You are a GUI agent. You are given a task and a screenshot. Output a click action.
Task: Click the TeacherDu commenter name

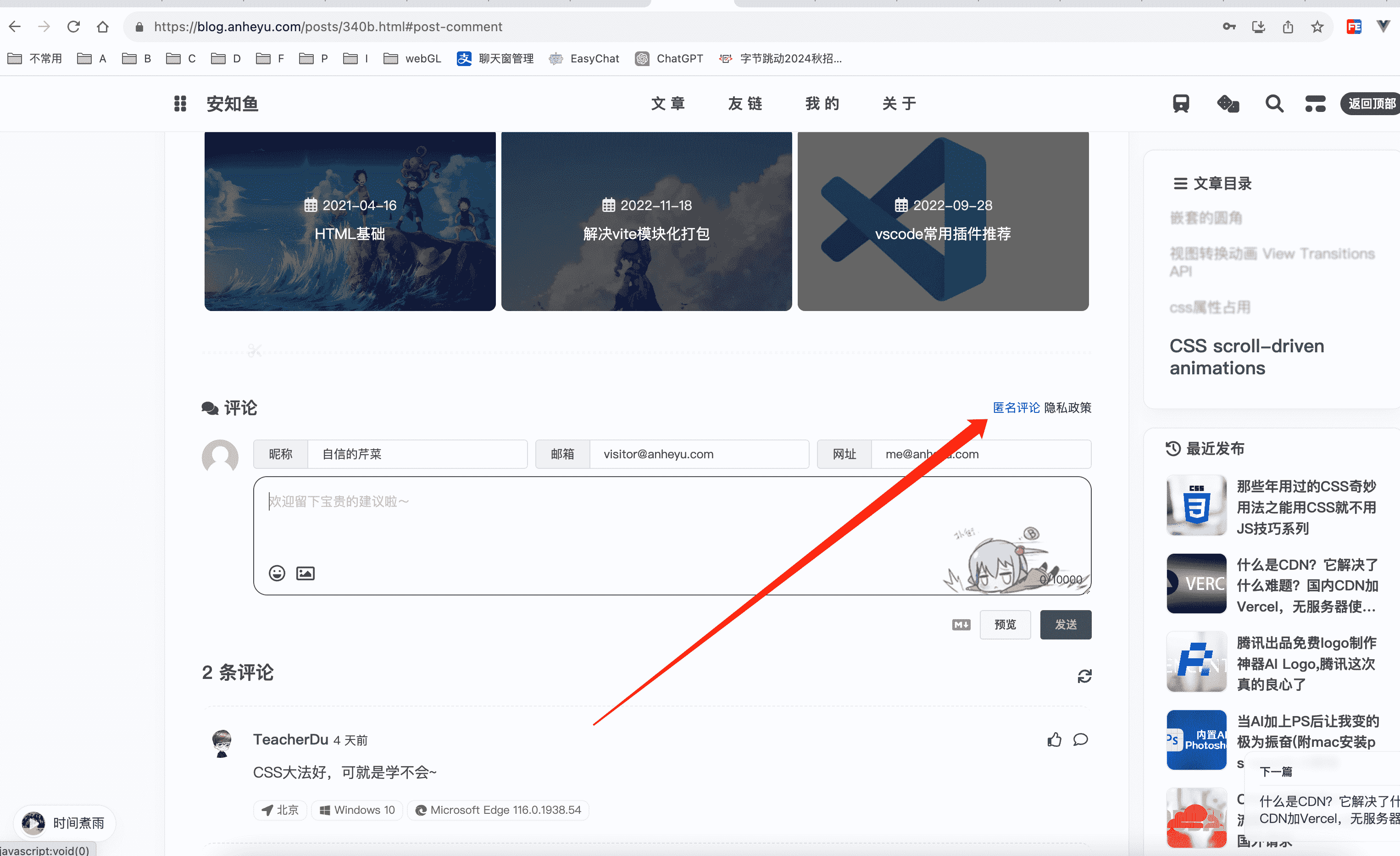[x=290, y=739]
